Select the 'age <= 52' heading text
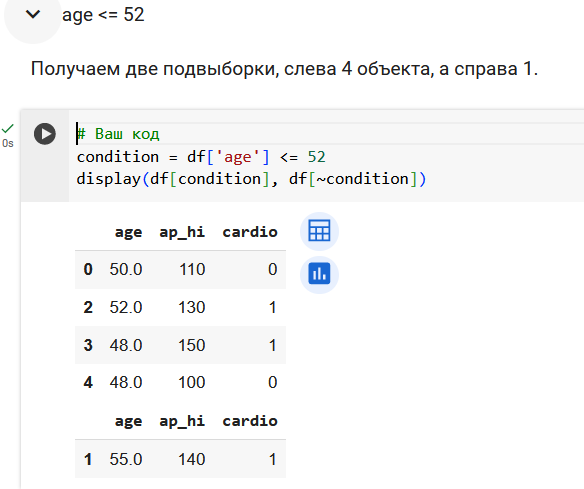 103,15
